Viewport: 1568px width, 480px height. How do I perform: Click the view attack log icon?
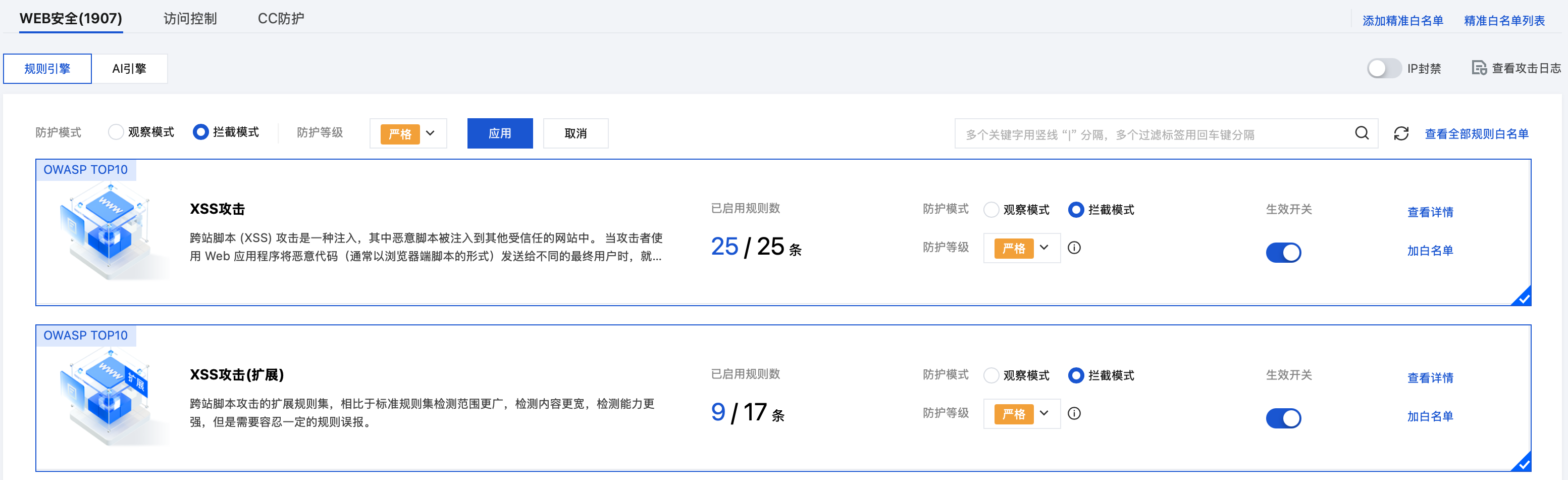[1479, 68]
